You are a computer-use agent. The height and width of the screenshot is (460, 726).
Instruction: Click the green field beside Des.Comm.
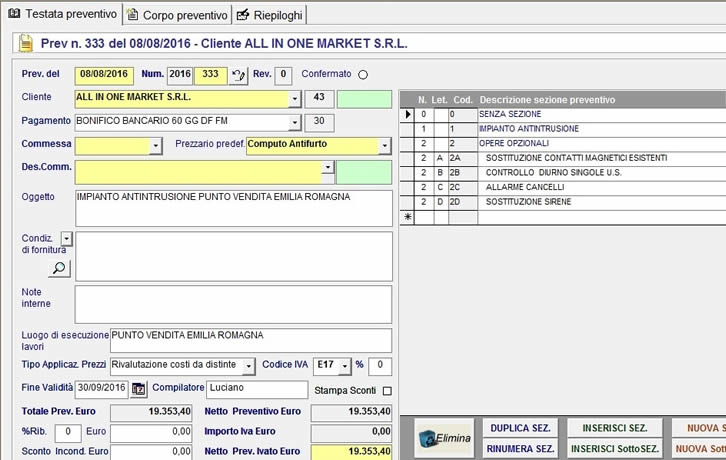click(364, 173)
